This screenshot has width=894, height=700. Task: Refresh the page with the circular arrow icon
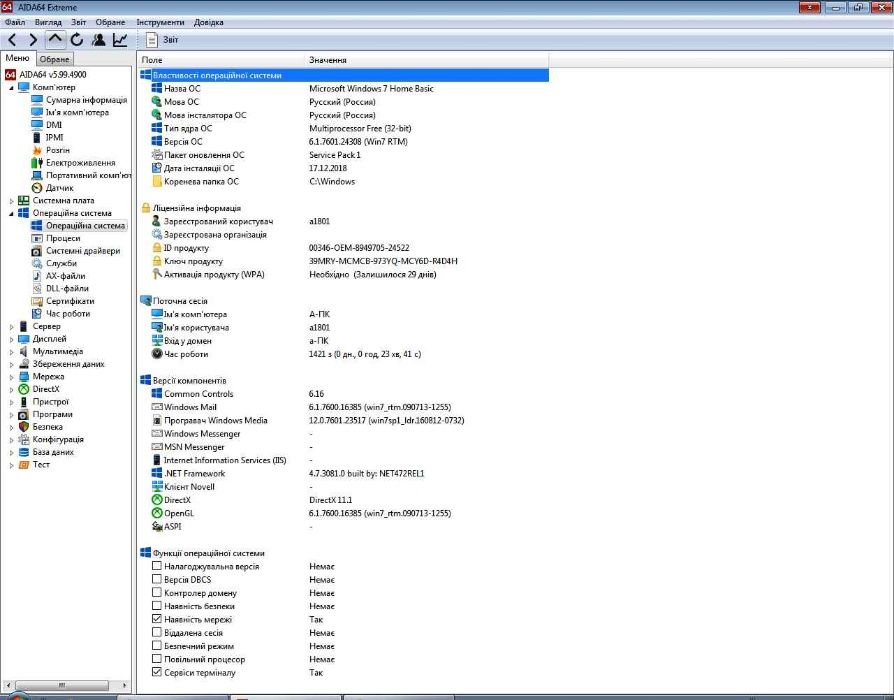tap(77, 40)
